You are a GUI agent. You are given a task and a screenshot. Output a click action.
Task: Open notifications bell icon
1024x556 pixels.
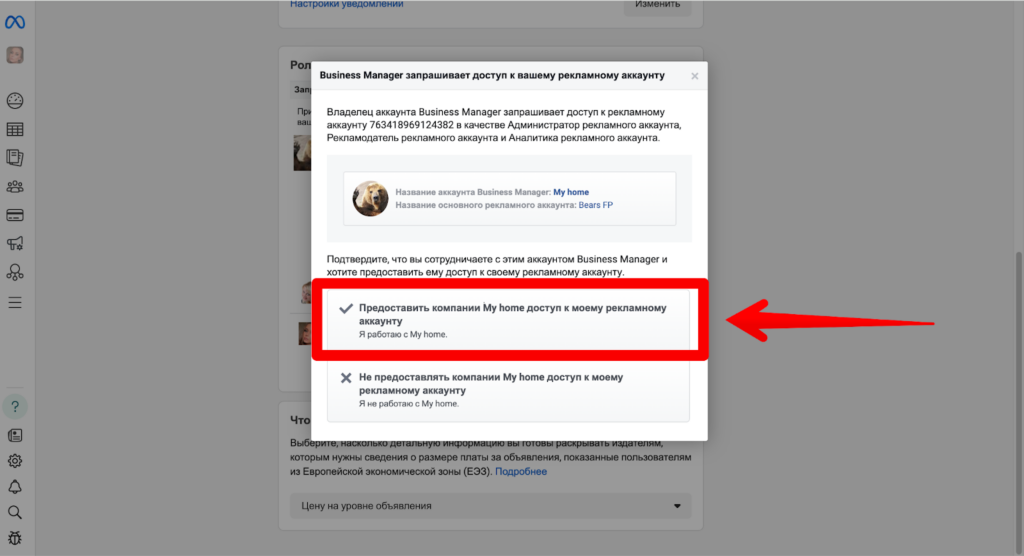15,487
